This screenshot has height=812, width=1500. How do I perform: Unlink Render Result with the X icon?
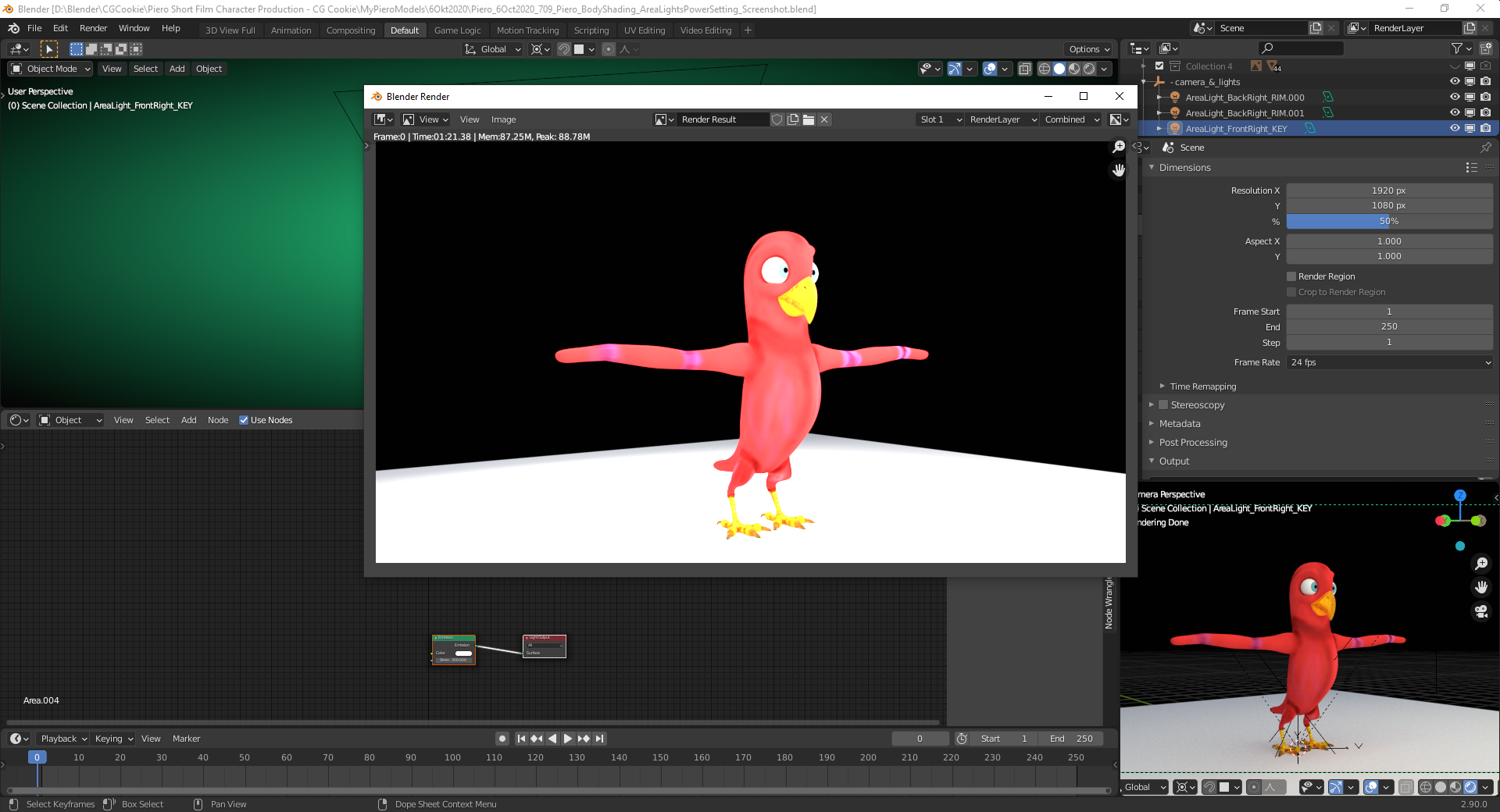824,119
